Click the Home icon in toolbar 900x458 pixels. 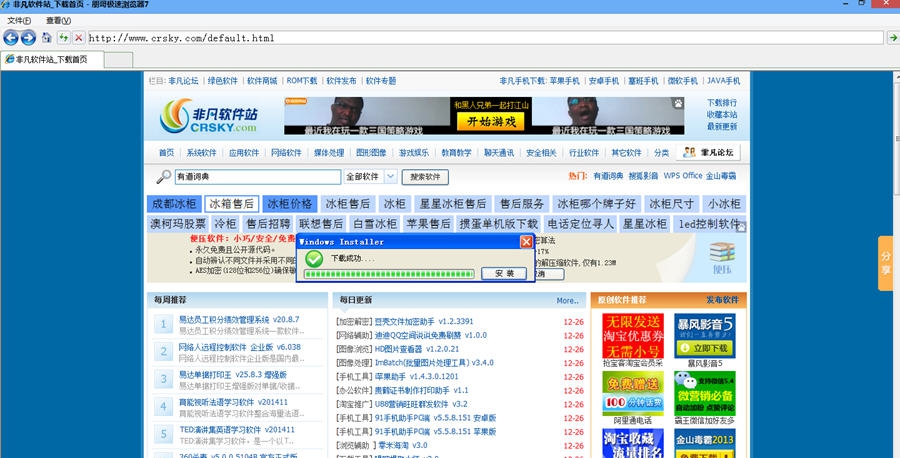46,38
